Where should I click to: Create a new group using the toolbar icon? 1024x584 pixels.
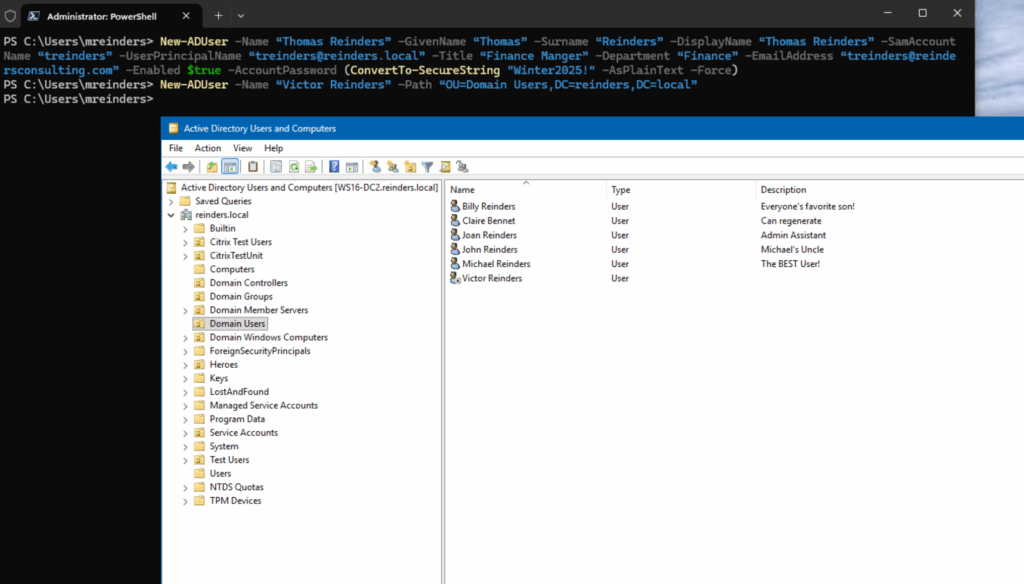[391, 166]
